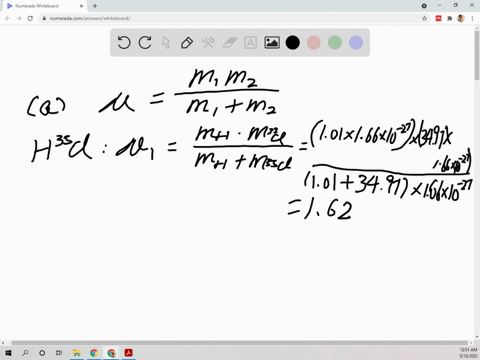
Task: Choose the black pen color
Action: click(293, 43)
